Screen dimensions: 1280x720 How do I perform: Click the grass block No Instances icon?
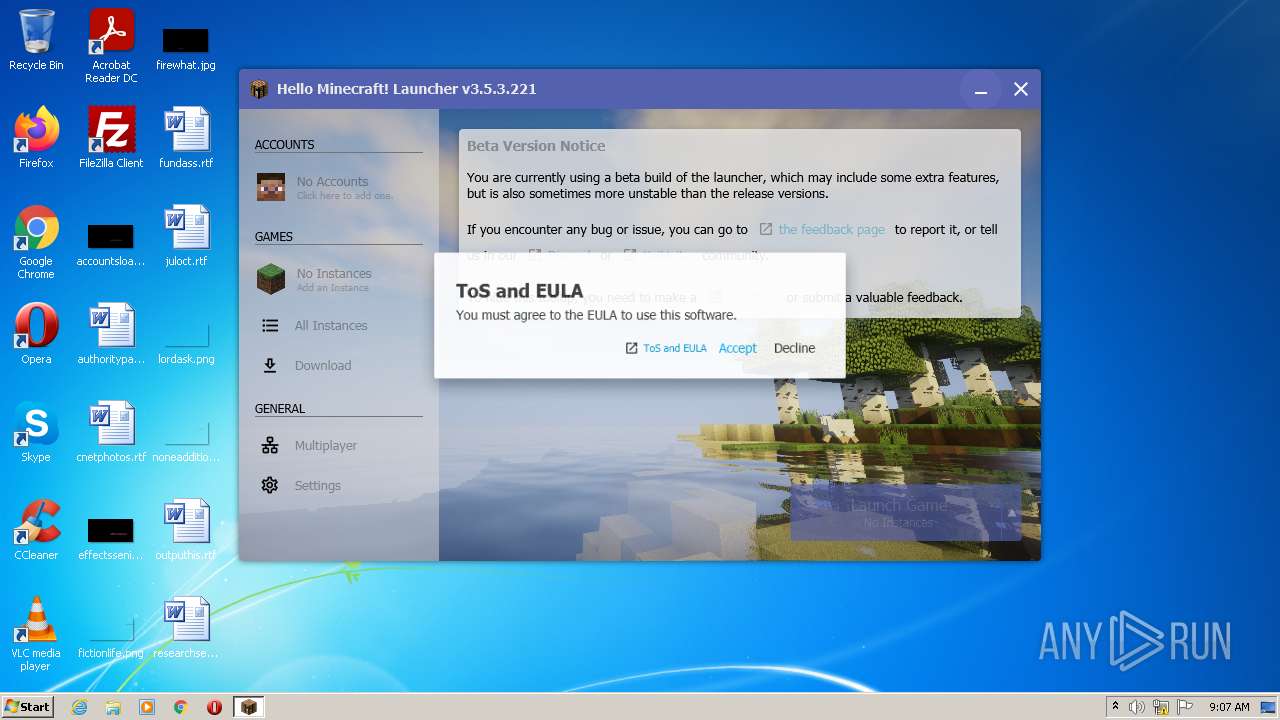270,279
